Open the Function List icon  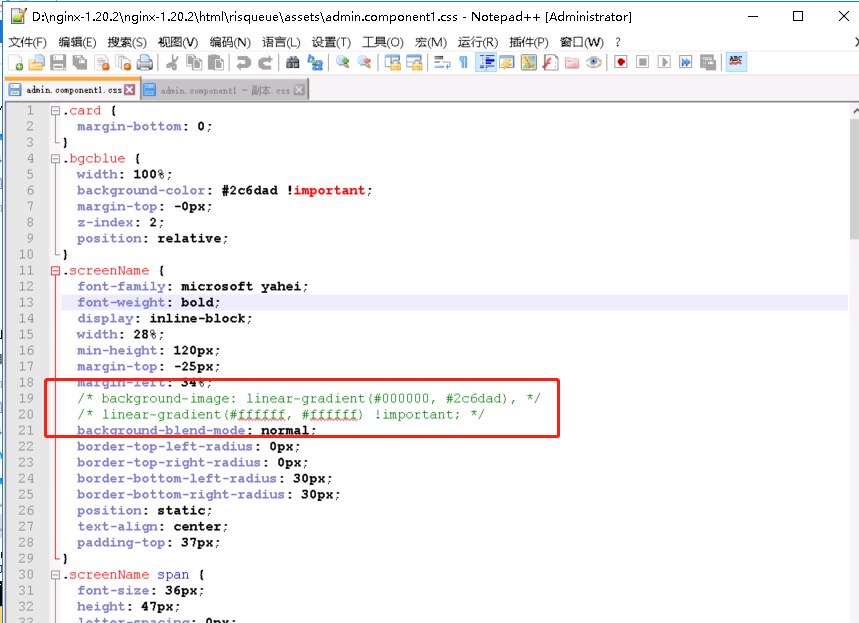550,63
